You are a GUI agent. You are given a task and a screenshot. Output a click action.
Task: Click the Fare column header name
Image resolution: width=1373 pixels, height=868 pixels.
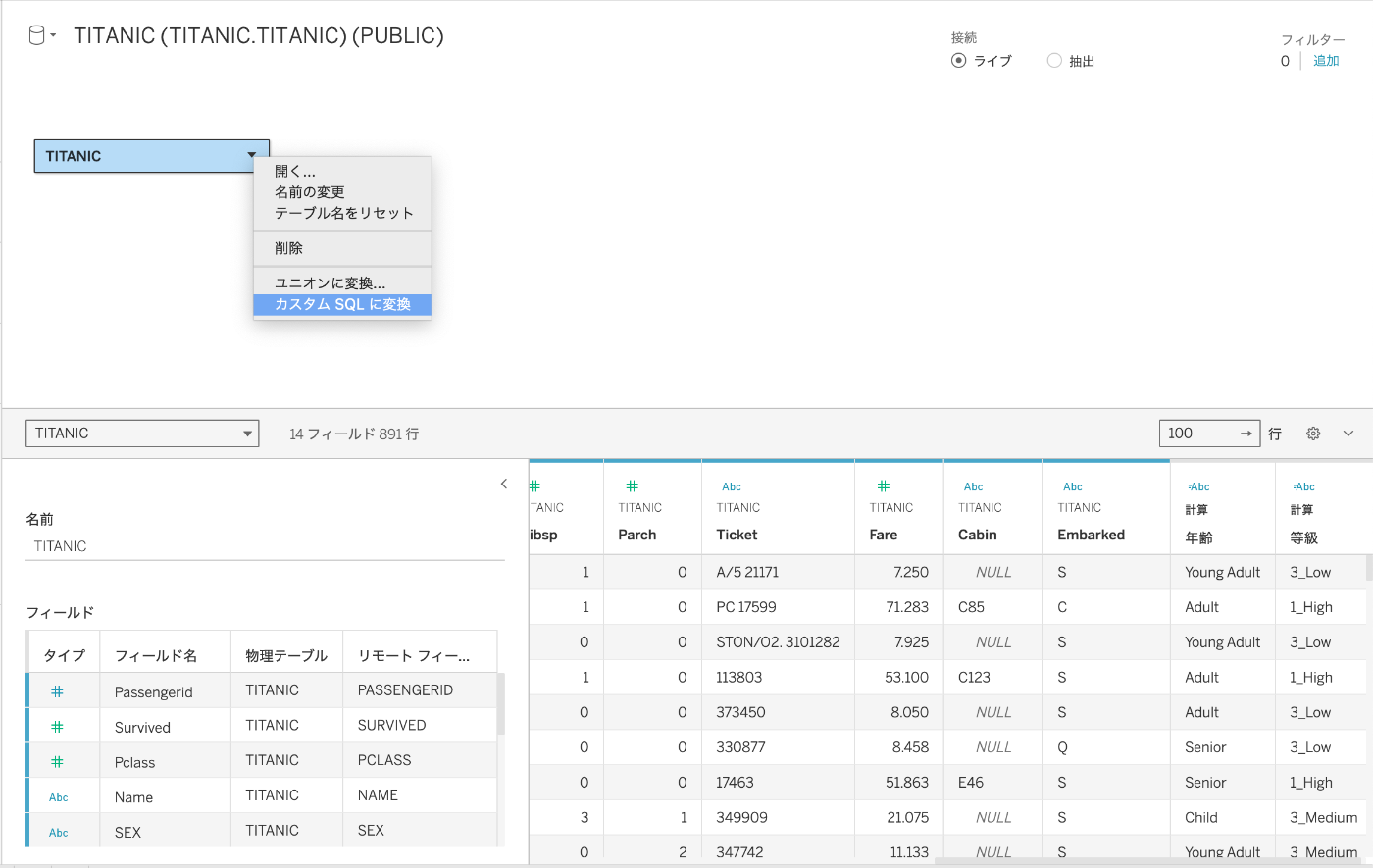click(884, 535)
